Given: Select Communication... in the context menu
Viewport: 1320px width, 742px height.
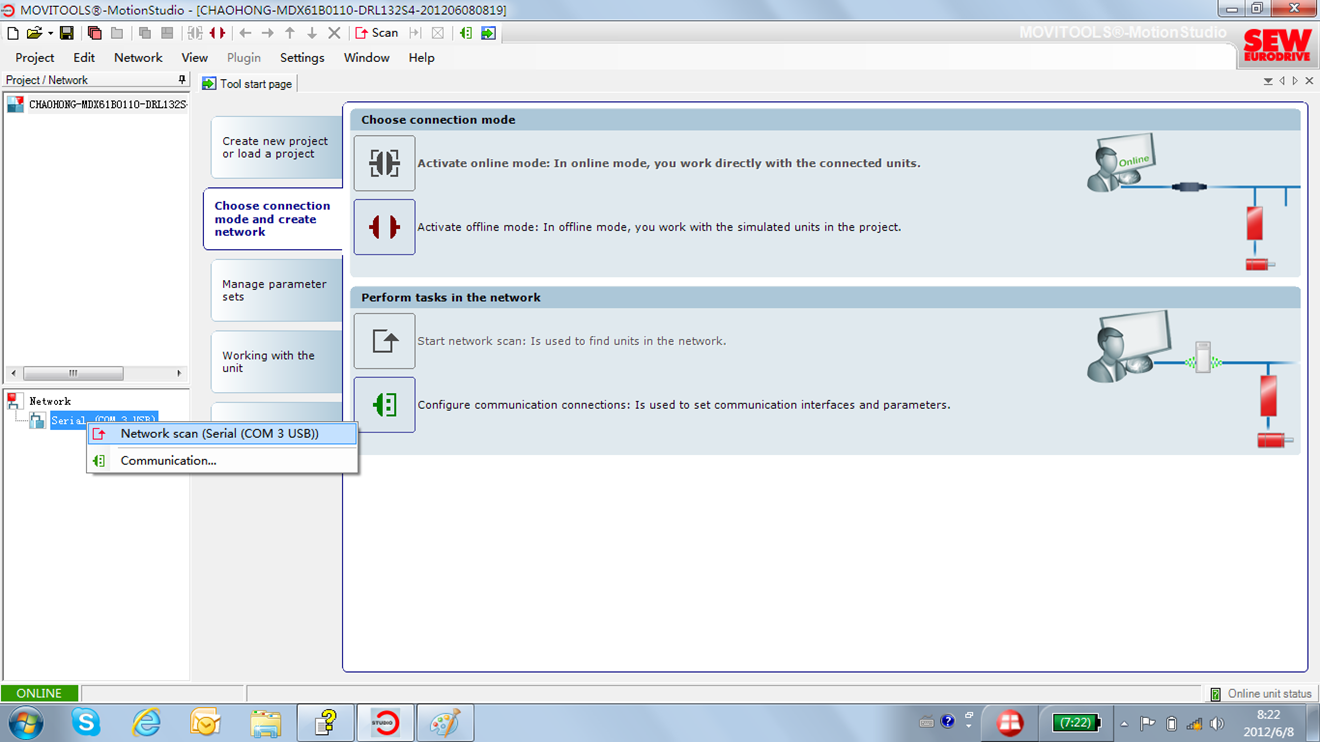Looking at the screenshot, I should (x=168, y=461).
